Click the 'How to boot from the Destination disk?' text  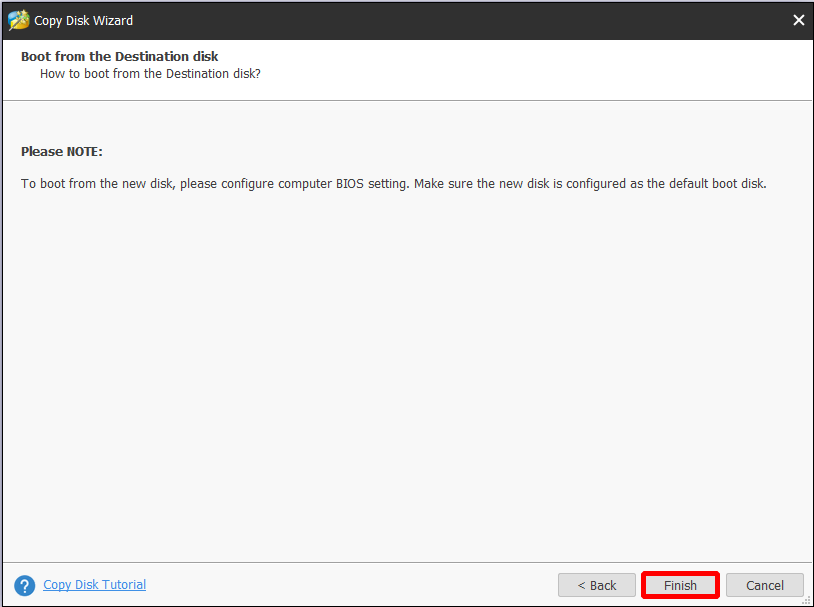pyautogui.click(x=150, y=74)
